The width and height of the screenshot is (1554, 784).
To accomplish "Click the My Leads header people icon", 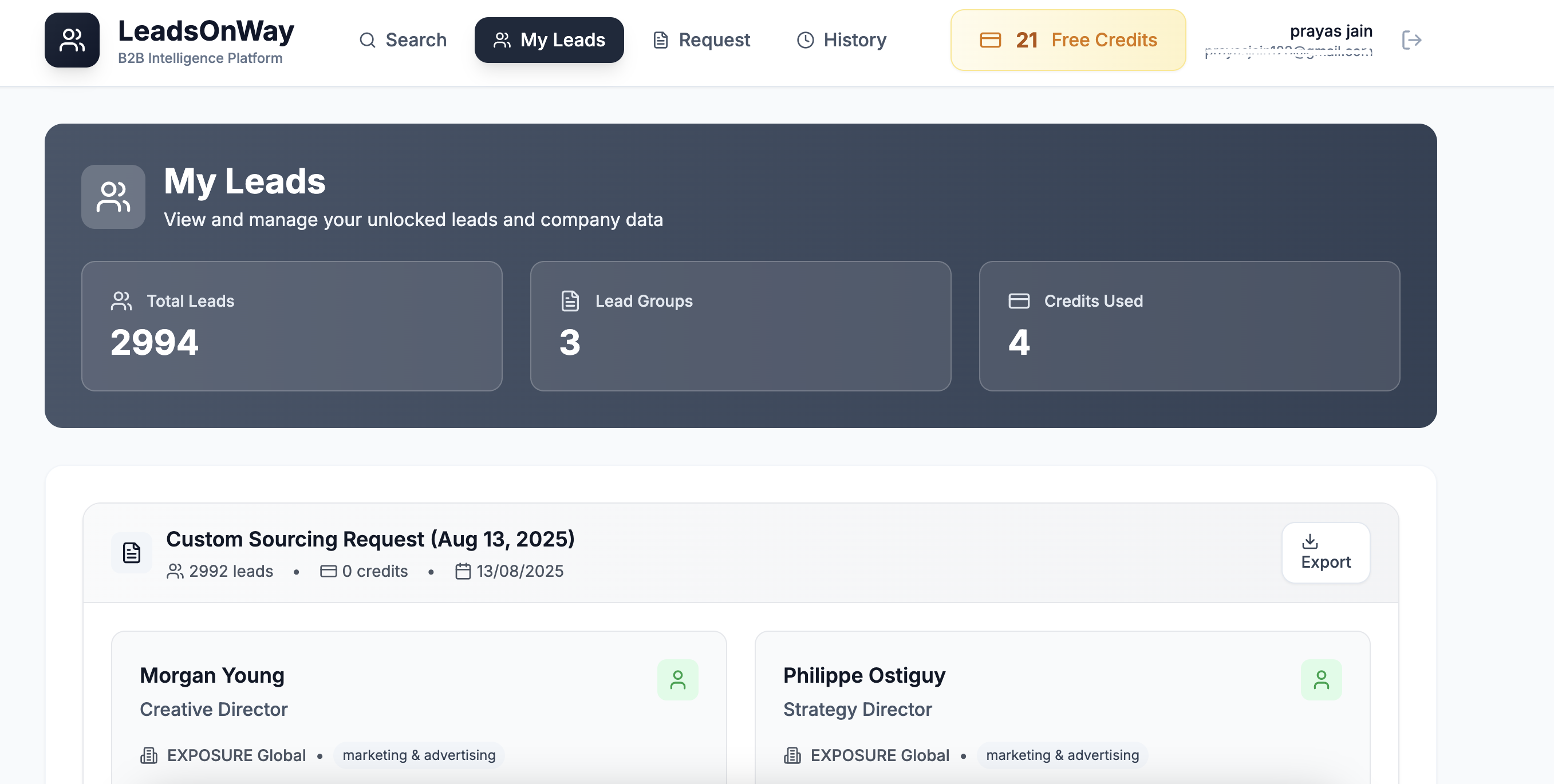I will point(113,197).
